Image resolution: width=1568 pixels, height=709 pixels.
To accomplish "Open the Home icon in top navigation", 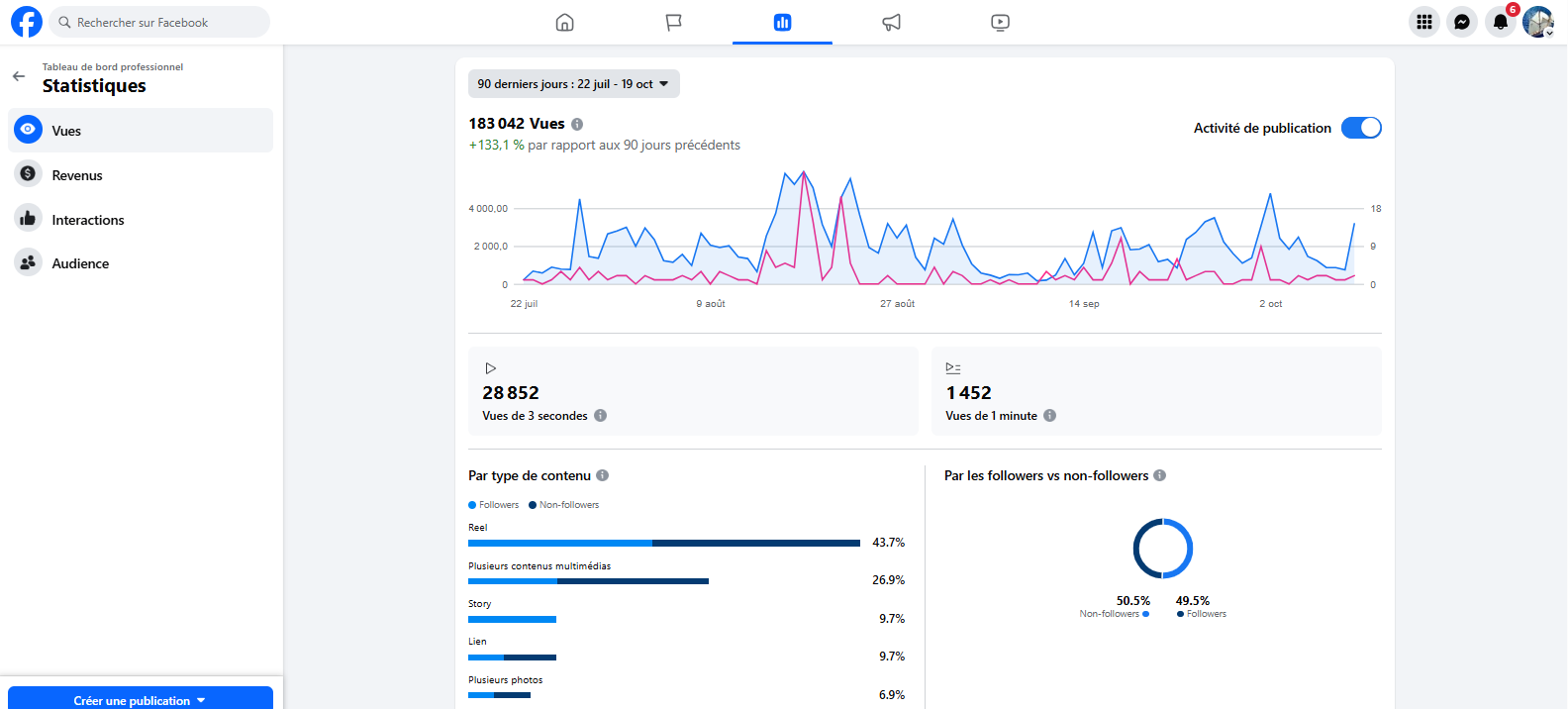I will [564, 22].
